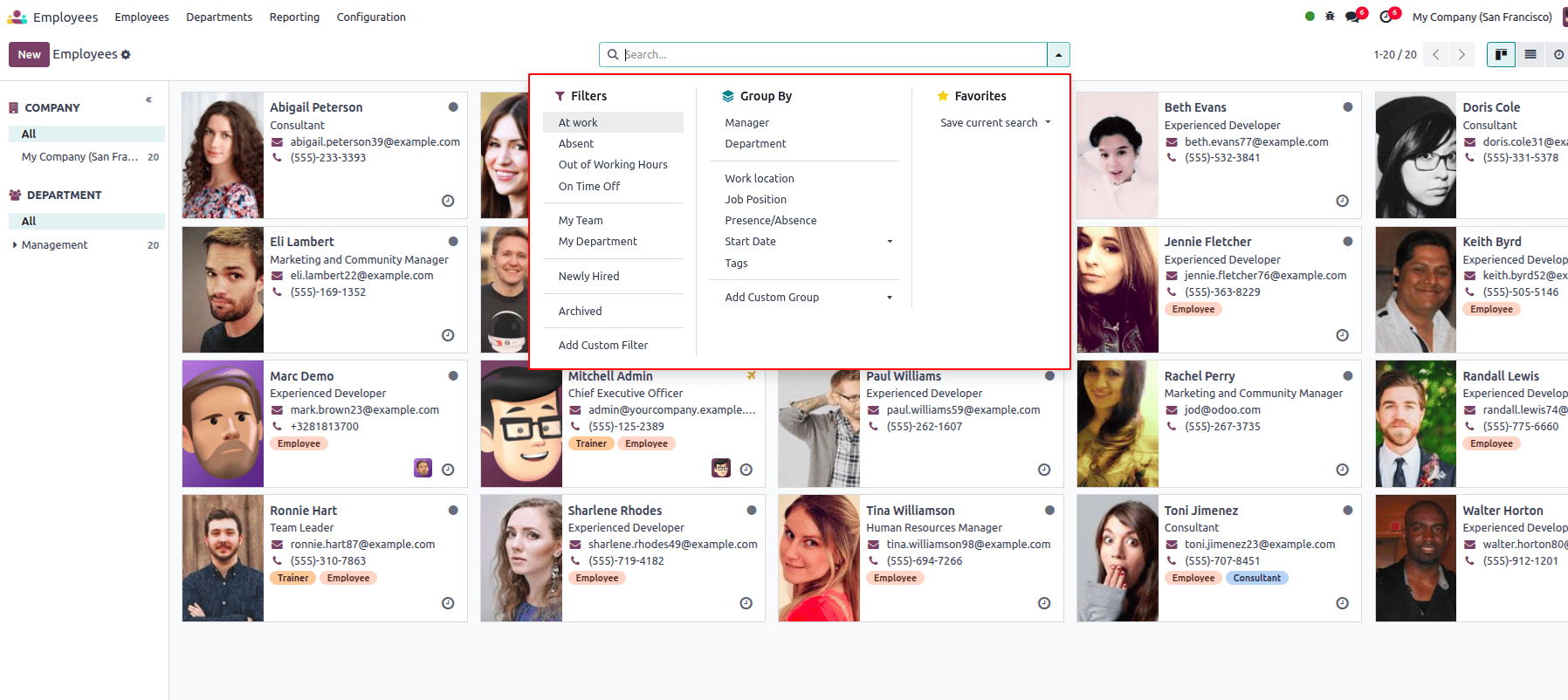Toggle the Newly Hired filter
The image size is (1568, 700).
(613, 276)
